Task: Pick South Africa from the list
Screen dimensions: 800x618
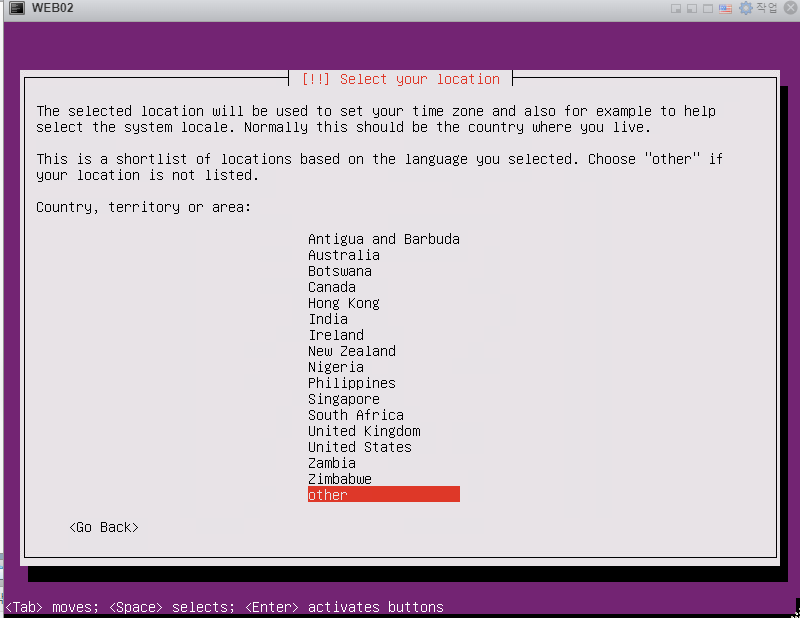Action: click(x=384, y=415)
